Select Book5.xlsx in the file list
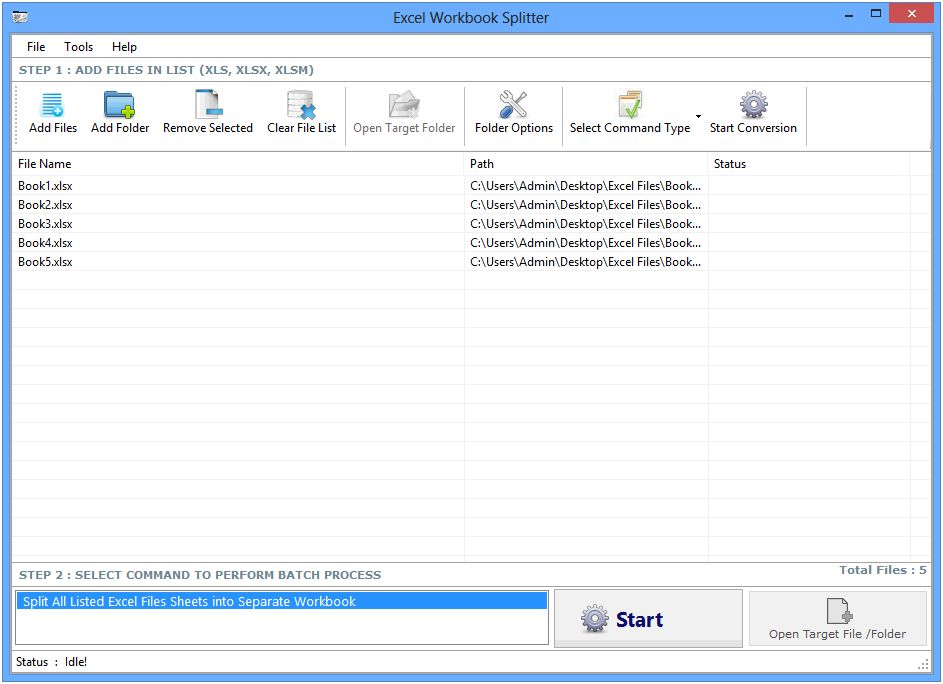 click(45, 262)
